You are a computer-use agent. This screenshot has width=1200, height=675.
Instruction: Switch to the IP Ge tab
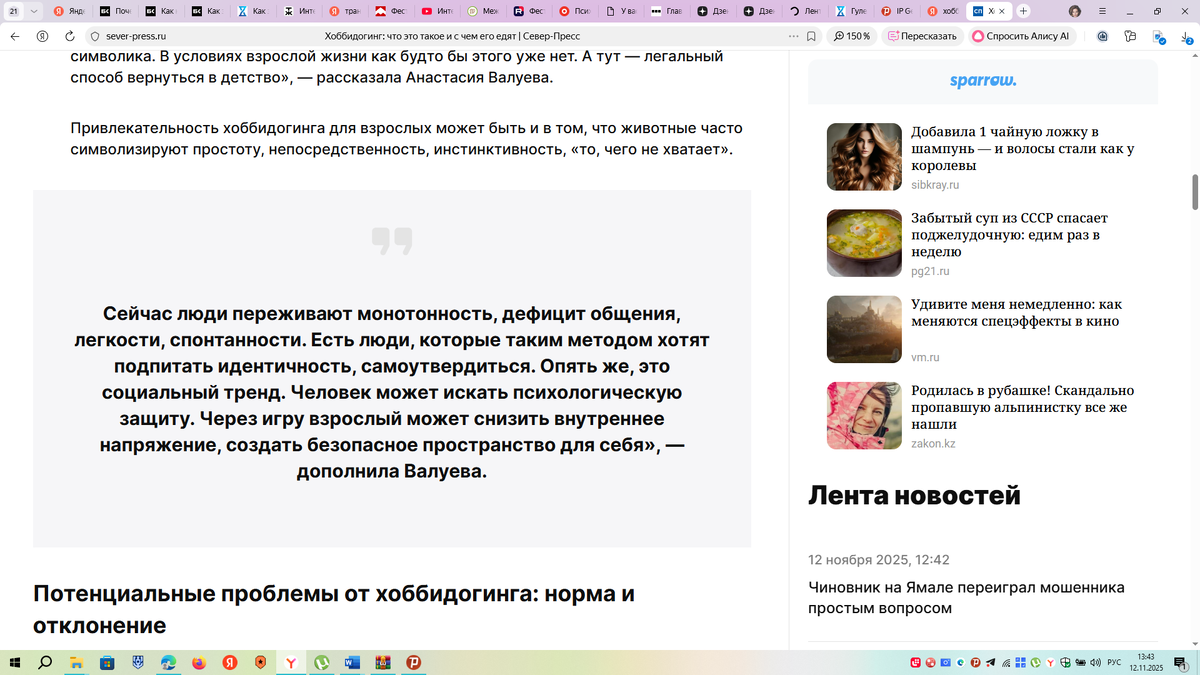point(897,11)
